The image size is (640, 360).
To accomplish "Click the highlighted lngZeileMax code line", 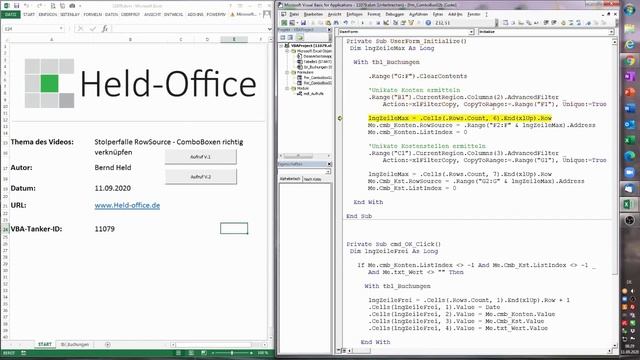I will (x=460, y=118).
